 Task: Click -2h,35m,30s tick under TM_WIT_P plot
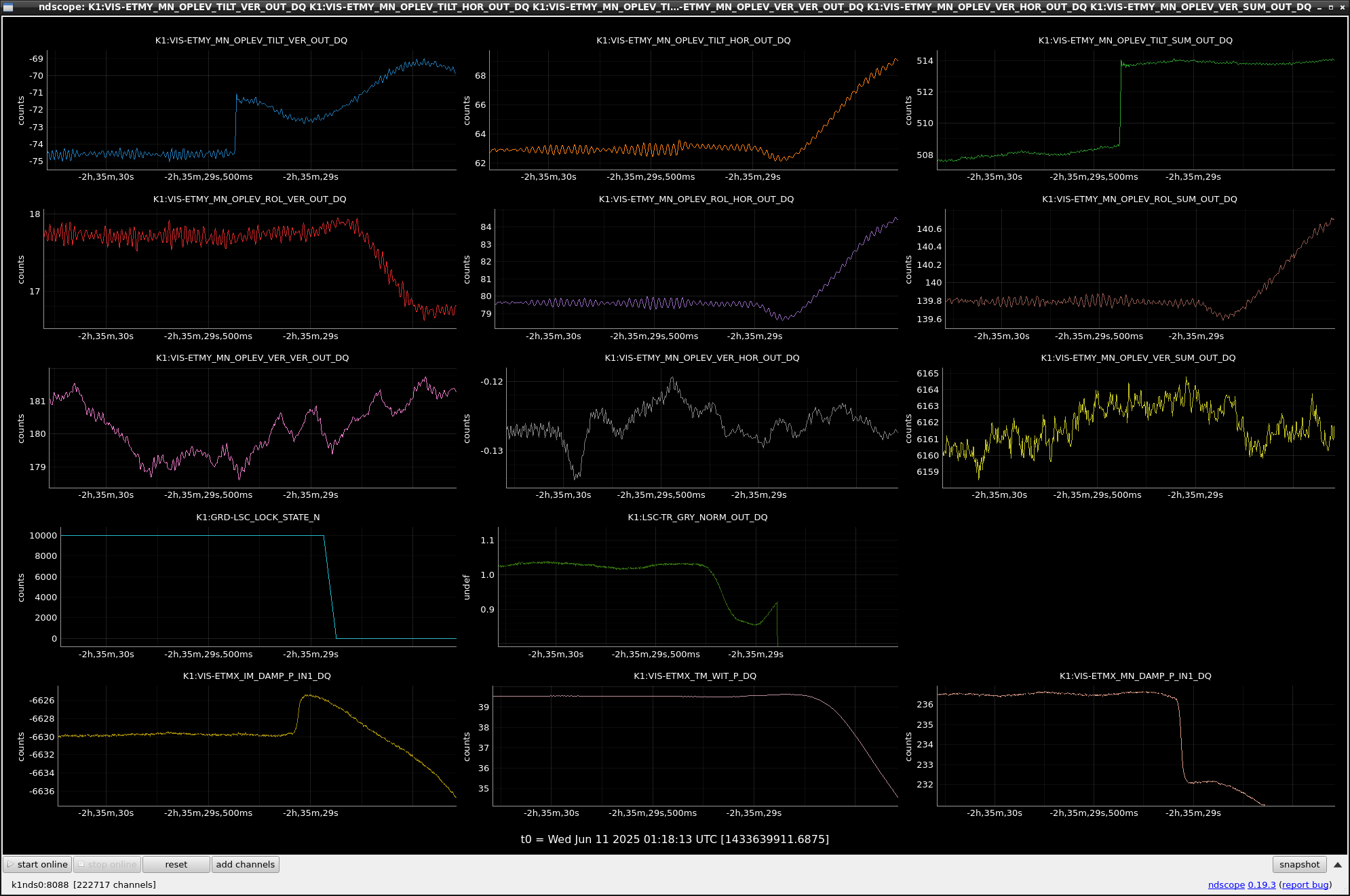[x=551, y=813]
